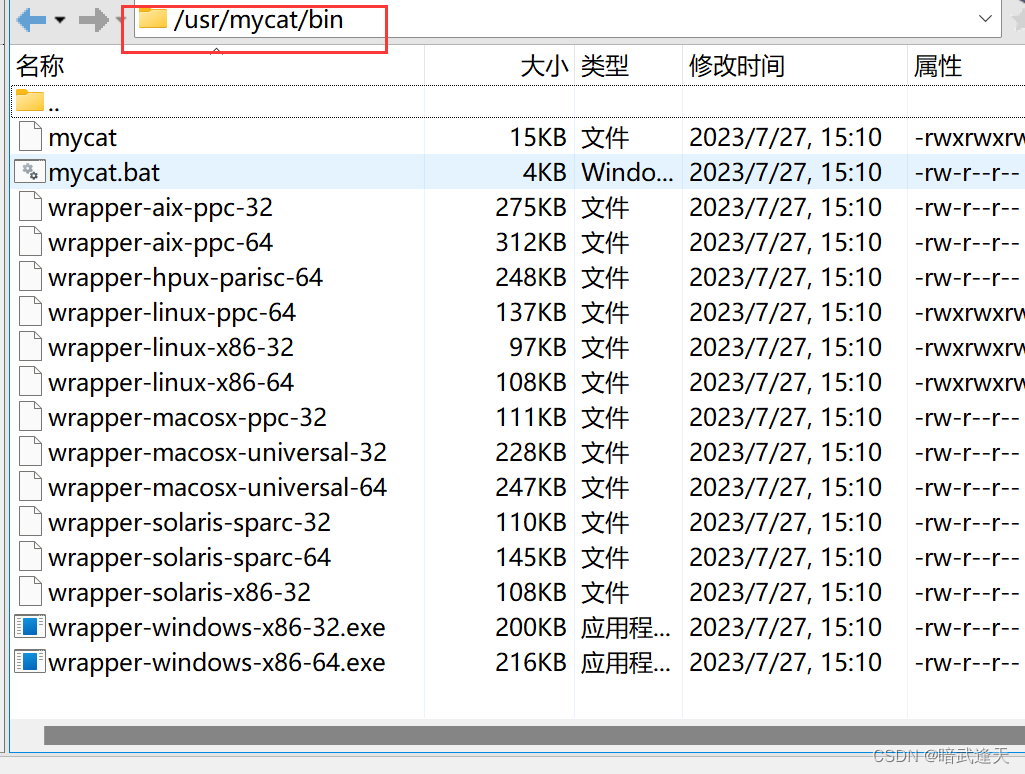
Task: Click the 137KB size cell
Action: tap(531, 312)
